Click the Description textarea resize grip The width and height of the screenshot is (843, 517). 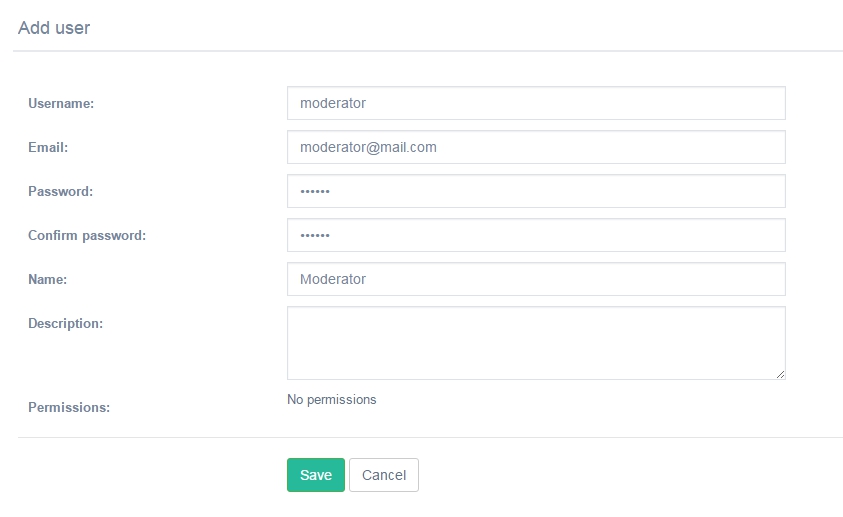coord(780,374)
